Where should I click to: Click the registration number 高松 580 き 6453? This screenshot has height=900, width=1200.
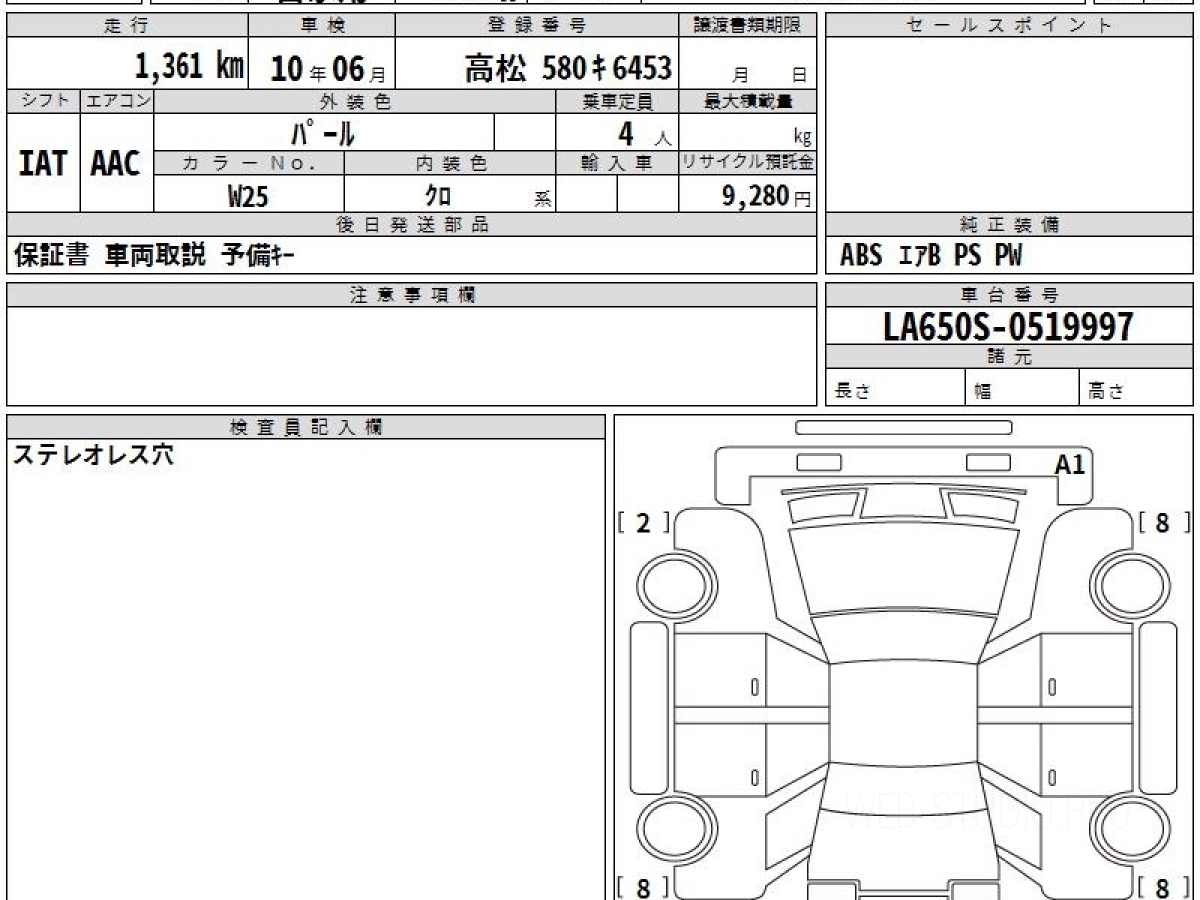click(567, 68)
